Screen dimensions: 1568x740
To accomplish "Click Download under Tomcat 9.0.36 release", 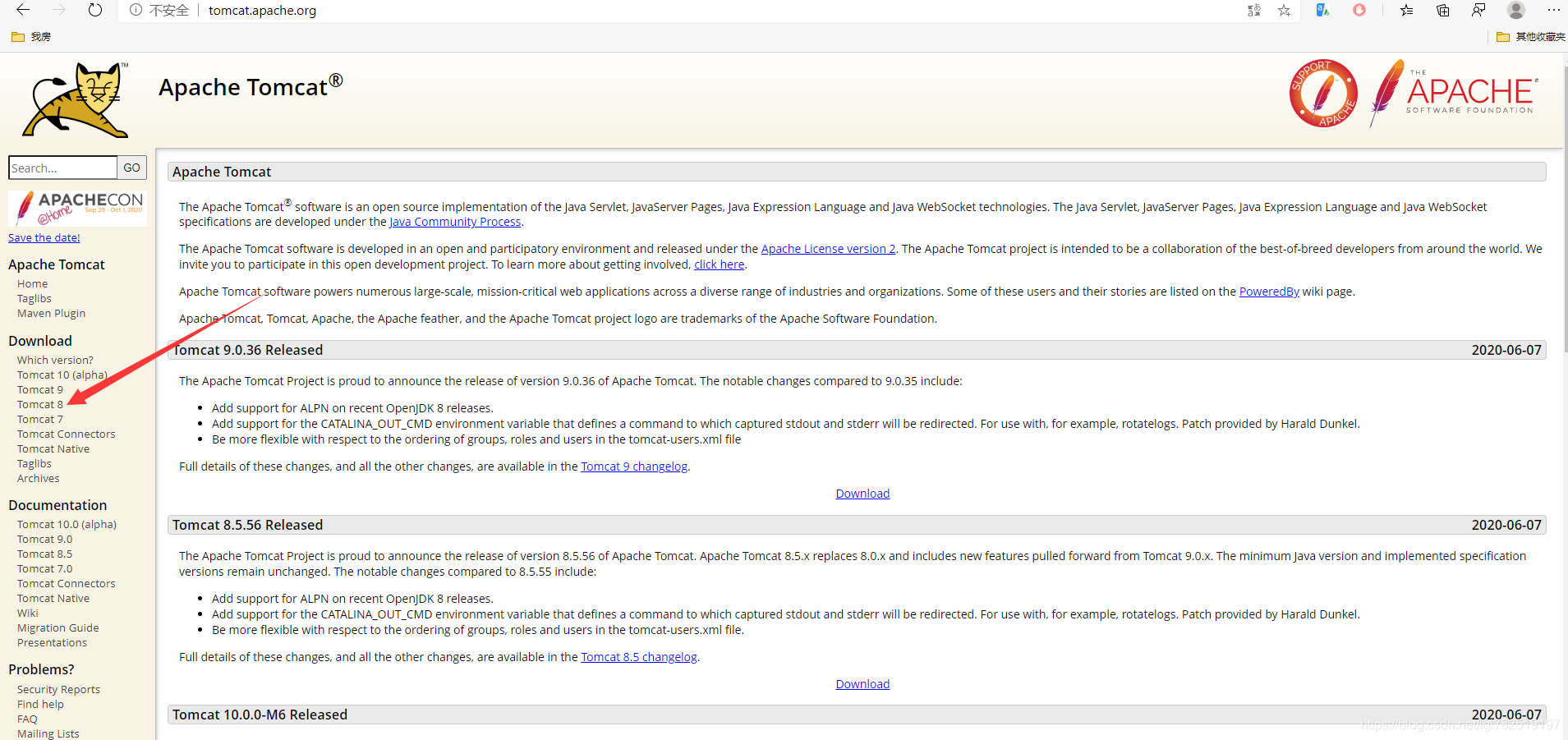I will pos(862,494).
